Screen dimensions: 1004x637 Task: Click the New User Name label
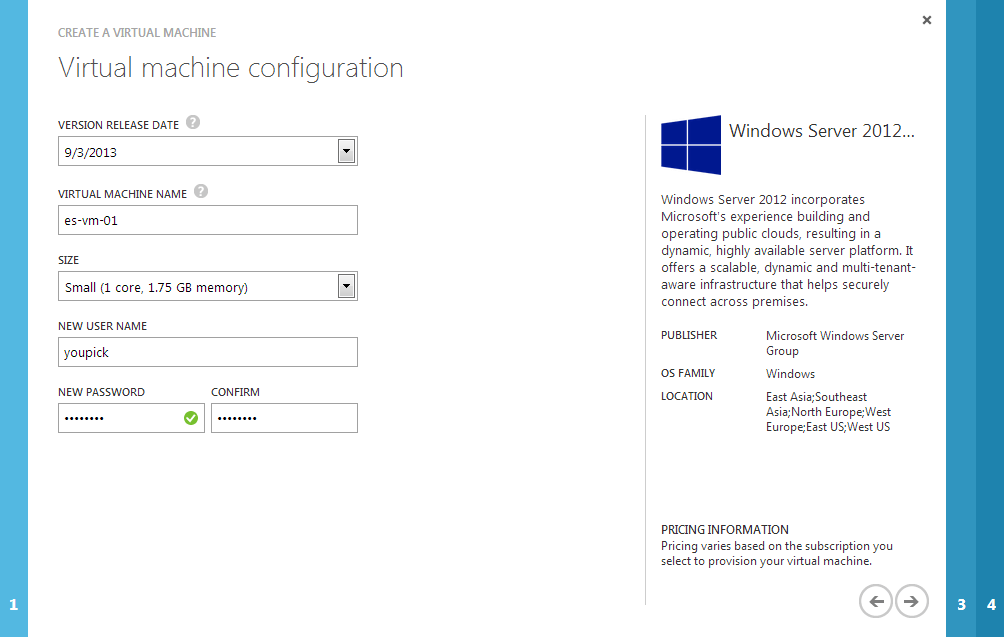click(102, 326)
